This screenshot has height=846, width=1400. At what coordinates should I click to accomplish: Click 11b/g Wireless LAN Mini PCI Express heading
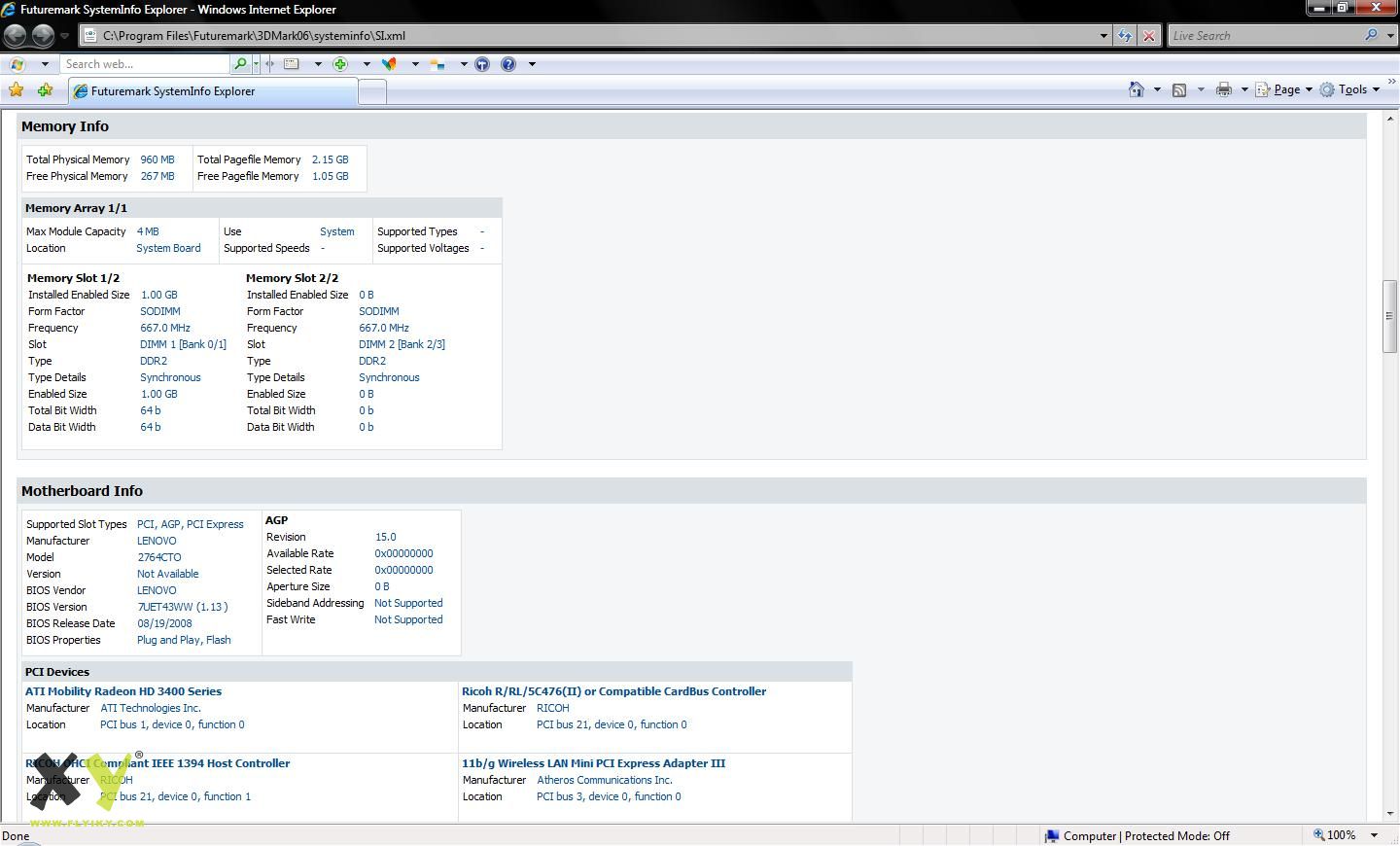pyautogui.click(x=593, y=763)
